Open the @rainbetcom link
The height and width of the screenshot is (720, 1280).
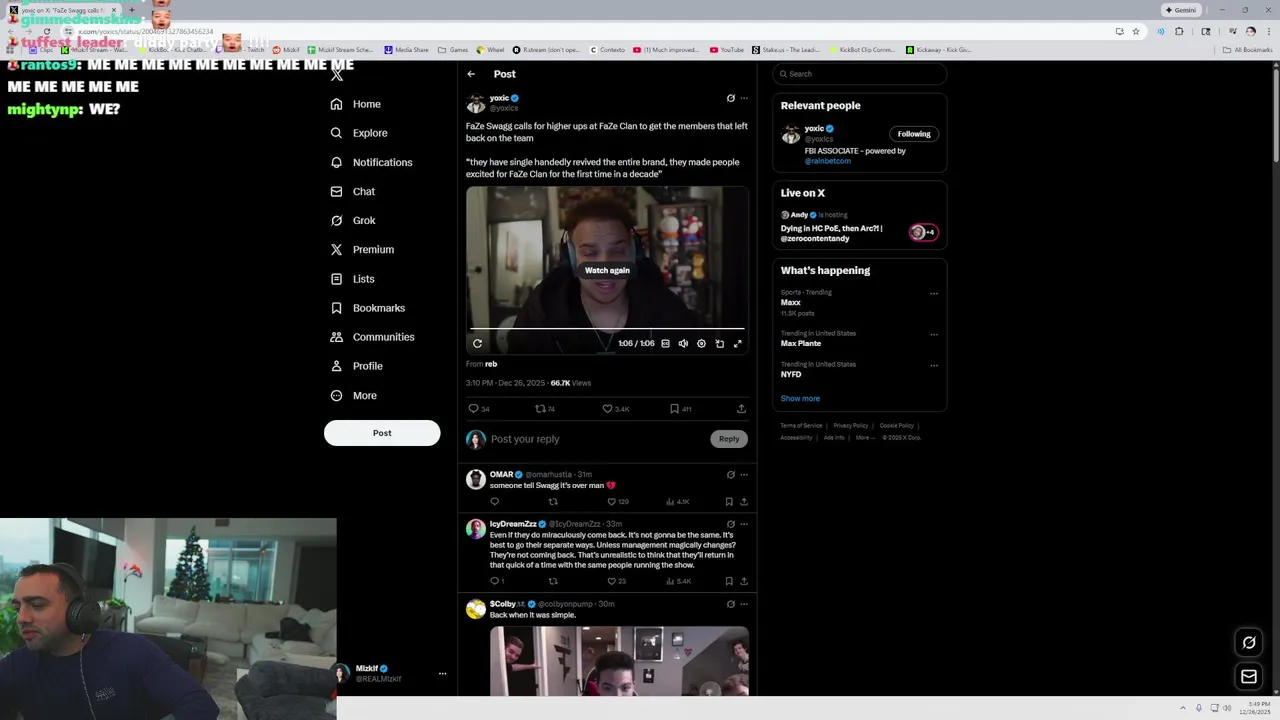point(828,161)
